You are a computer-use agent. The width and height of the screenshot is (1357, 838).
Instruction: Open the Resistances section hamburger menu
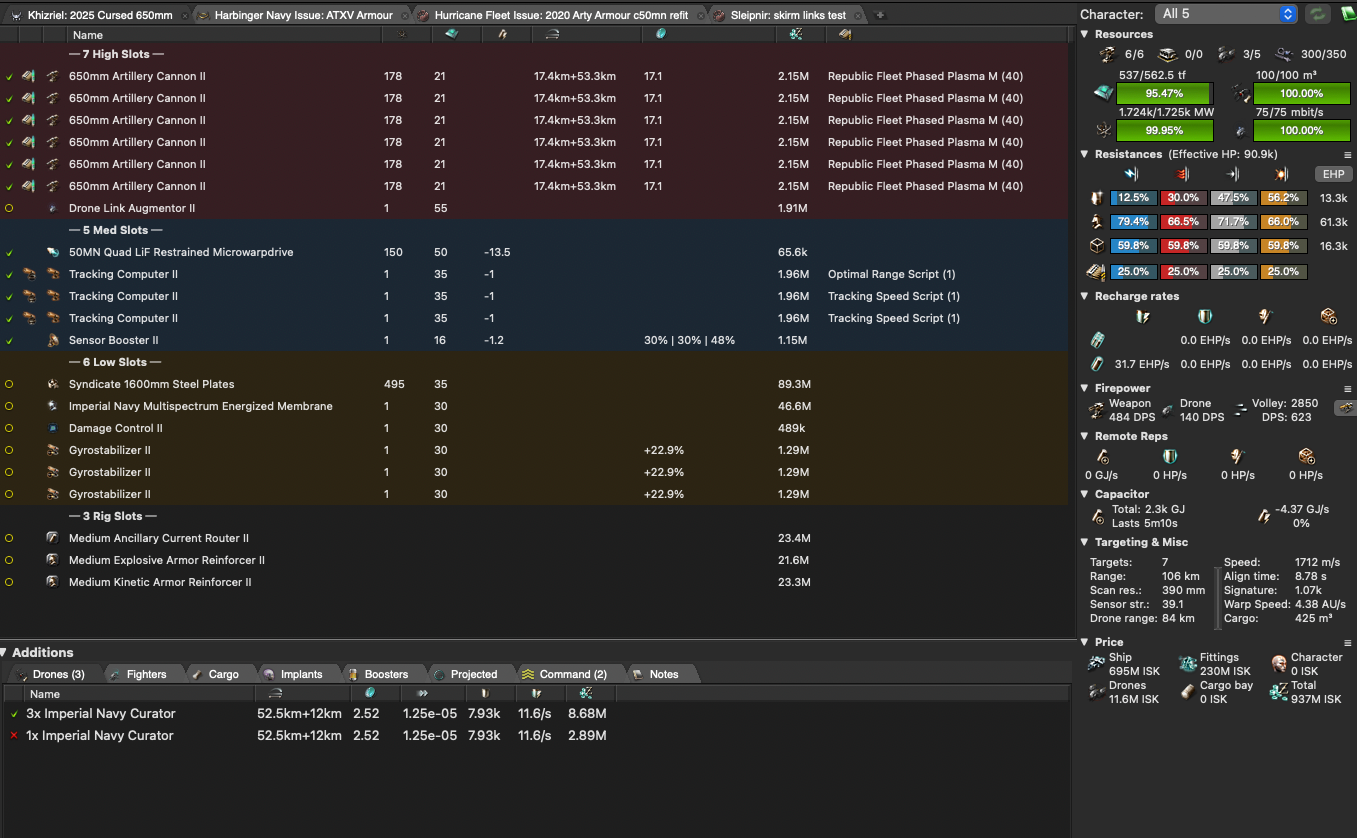tap(1347, 155)
